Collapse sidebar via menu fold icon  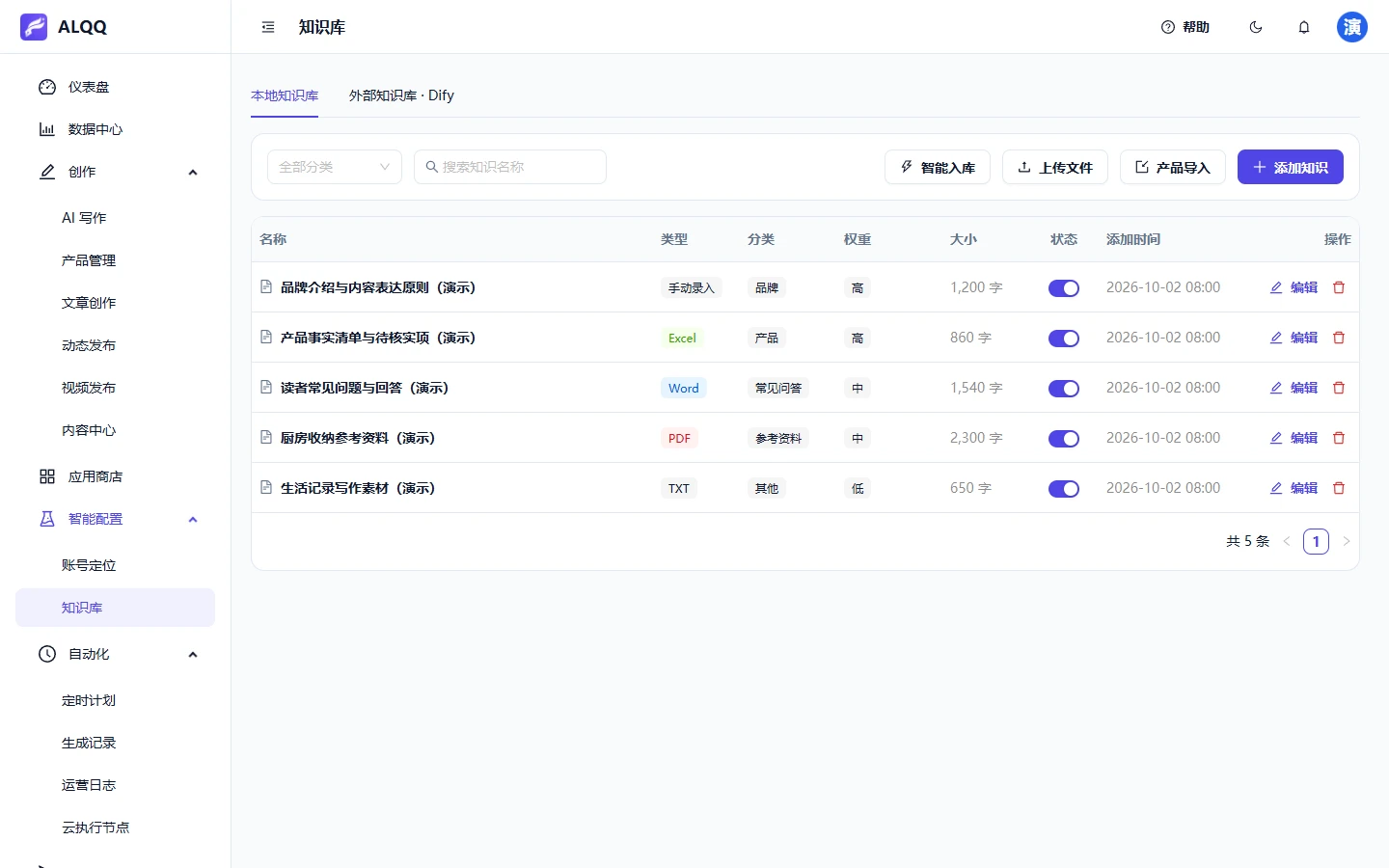point(268,27)
